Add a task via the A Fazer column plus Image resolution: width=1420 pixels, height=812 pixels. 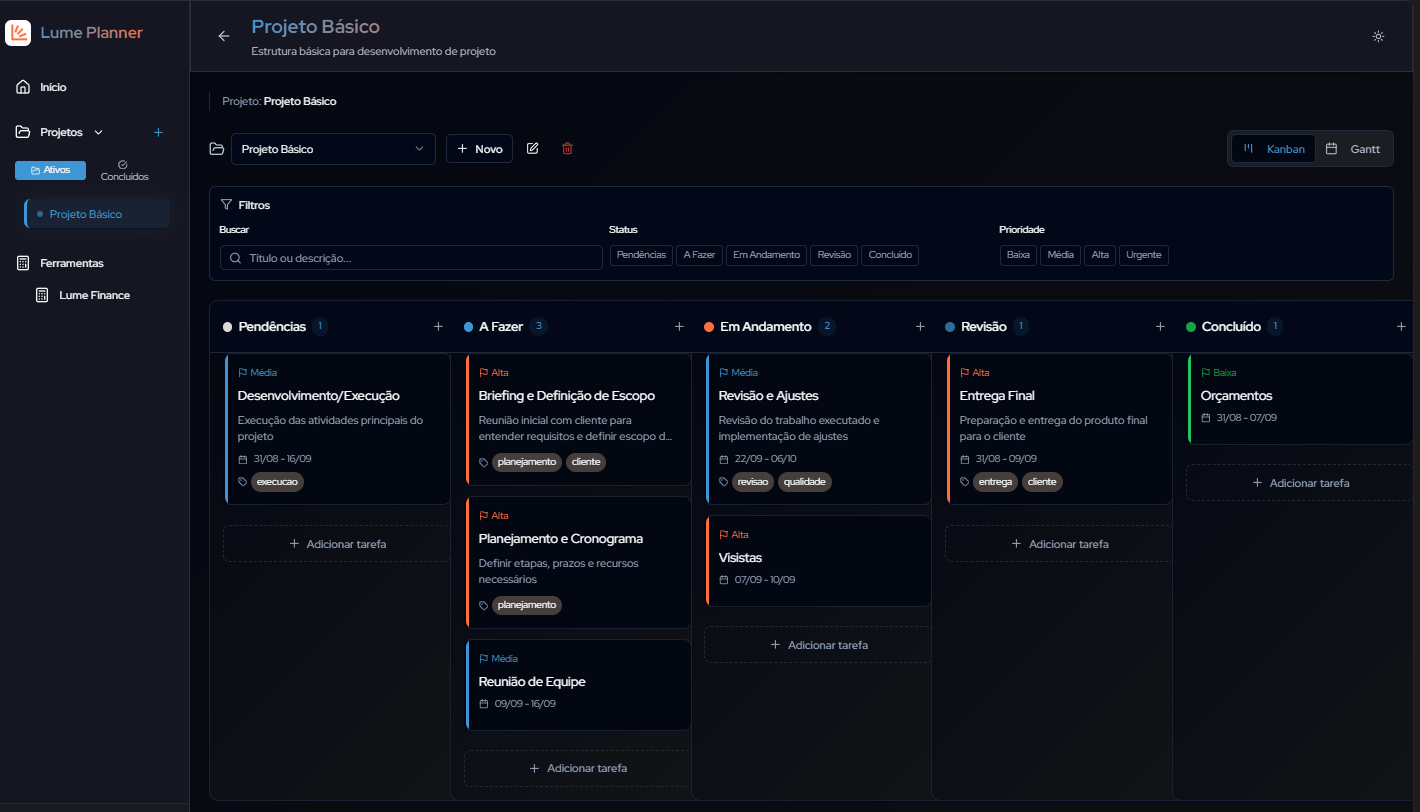[x=679, y=326]
